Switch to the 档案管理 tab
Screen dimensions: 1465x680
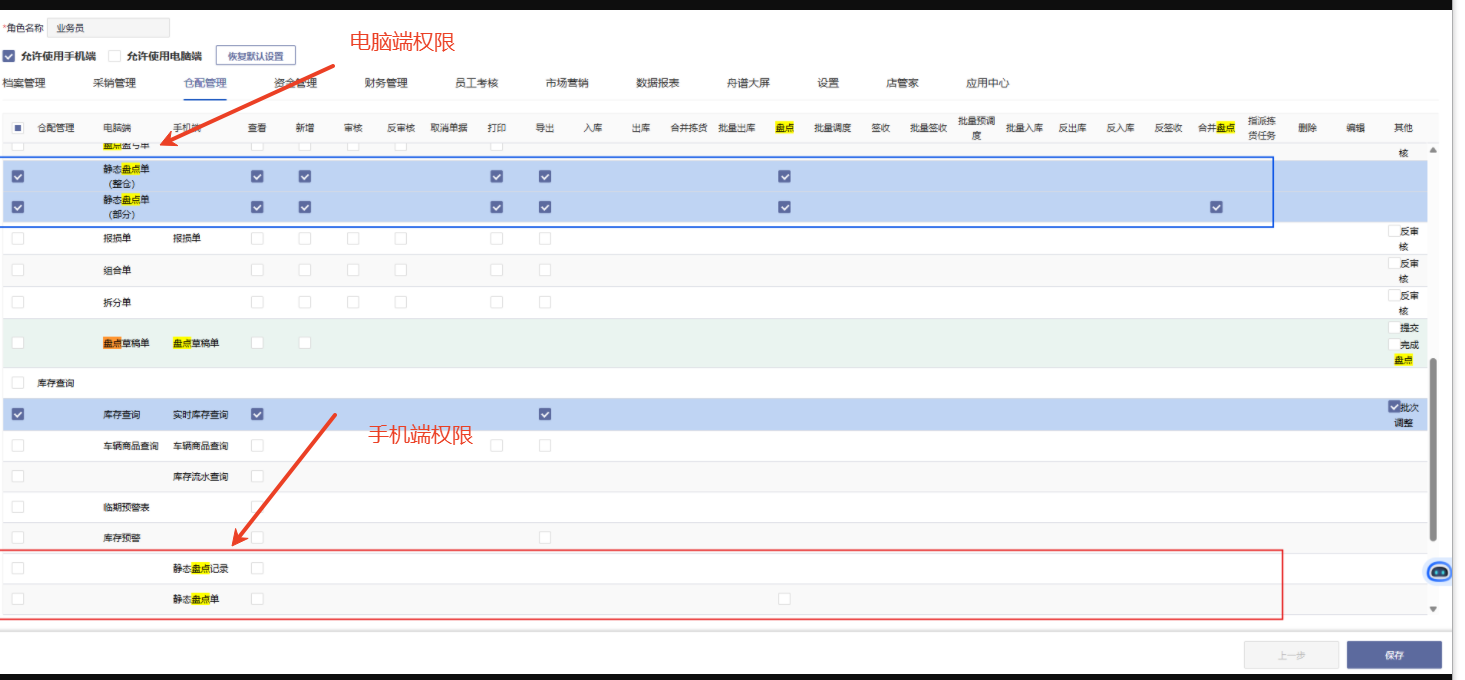click(24, 83)
